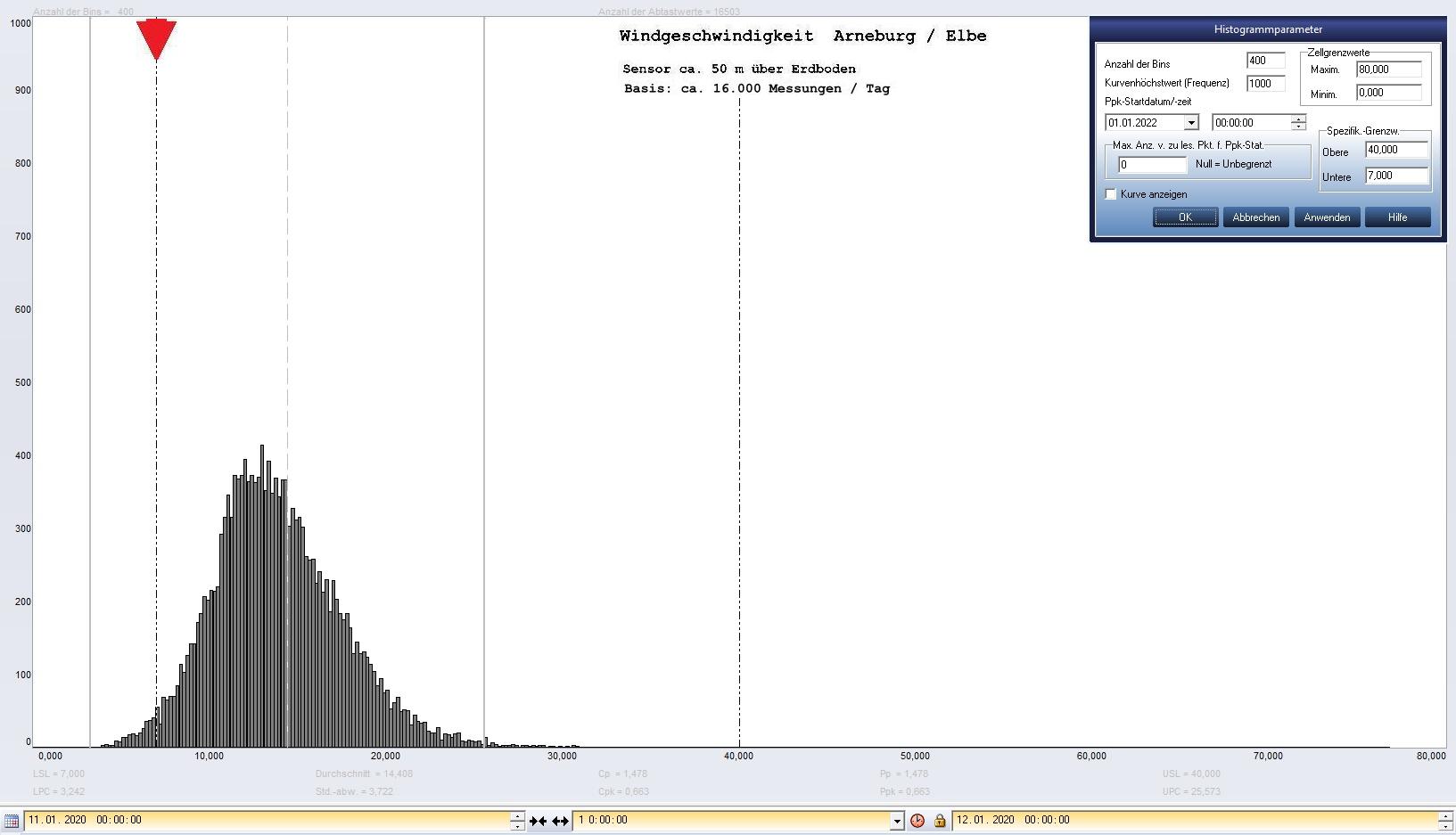This screenshot has width=1456, height=835.
Task: Click the compress time range arrows icon
Action: click(x=538, y=821)
